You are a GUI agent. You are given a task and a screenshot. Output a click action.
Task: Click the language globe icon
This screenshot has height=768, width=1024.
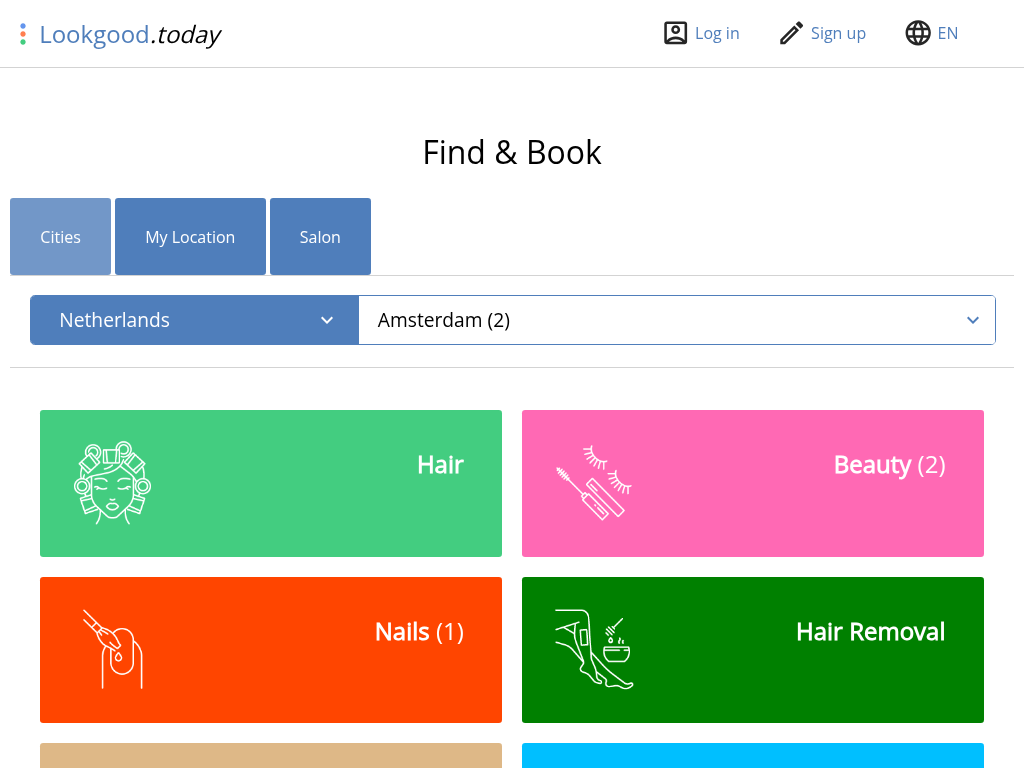[918, 33]
